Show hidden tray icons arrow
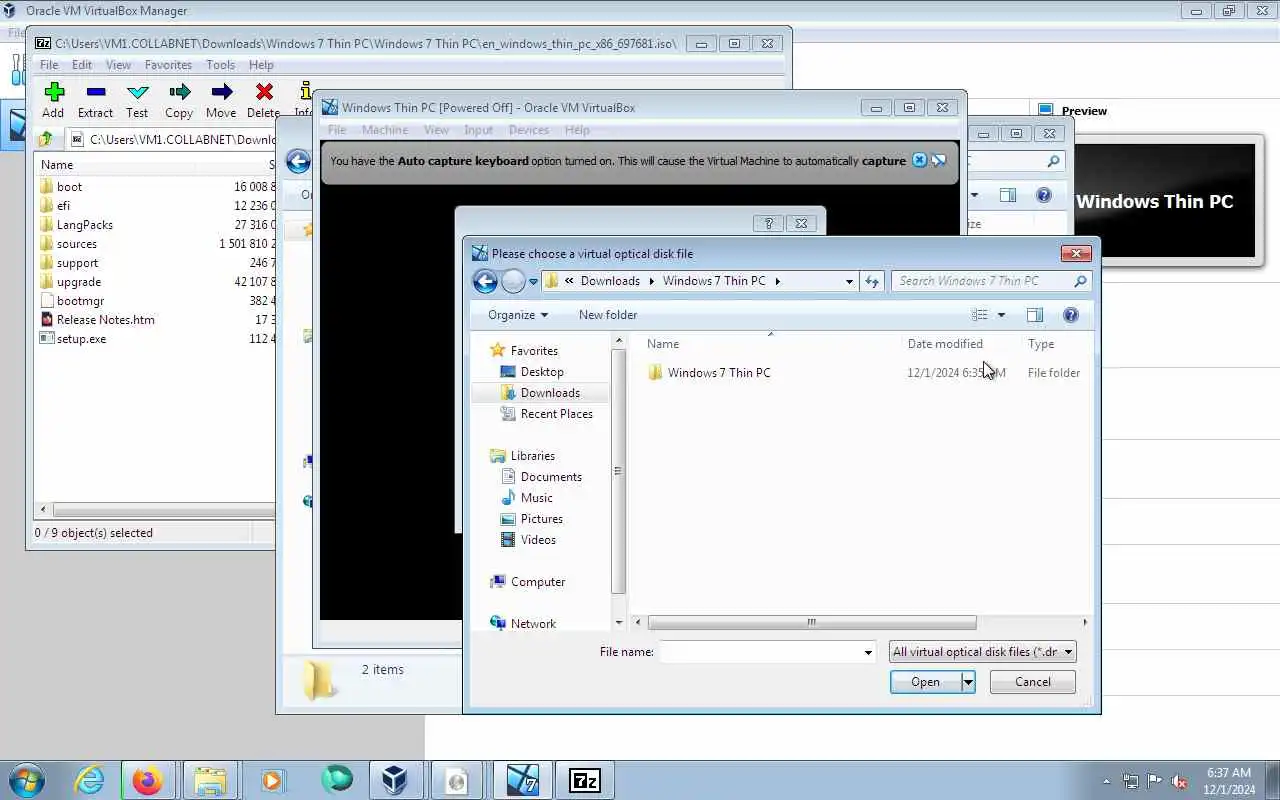The width and height of the screenshot is (1280, 800). tap(1106, 781)
